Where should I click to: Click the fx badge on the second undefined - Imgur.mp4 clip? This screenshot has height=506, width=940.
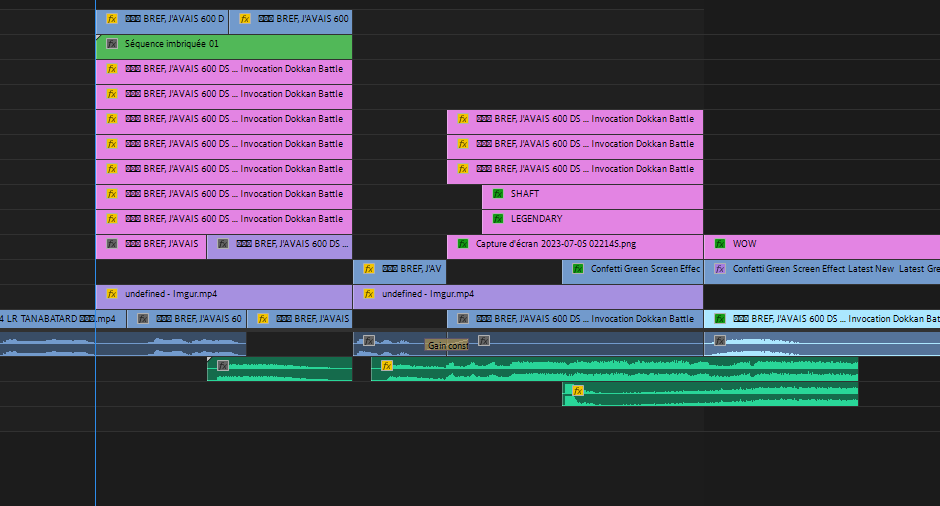pyautogui.click(x=369, y=294)
